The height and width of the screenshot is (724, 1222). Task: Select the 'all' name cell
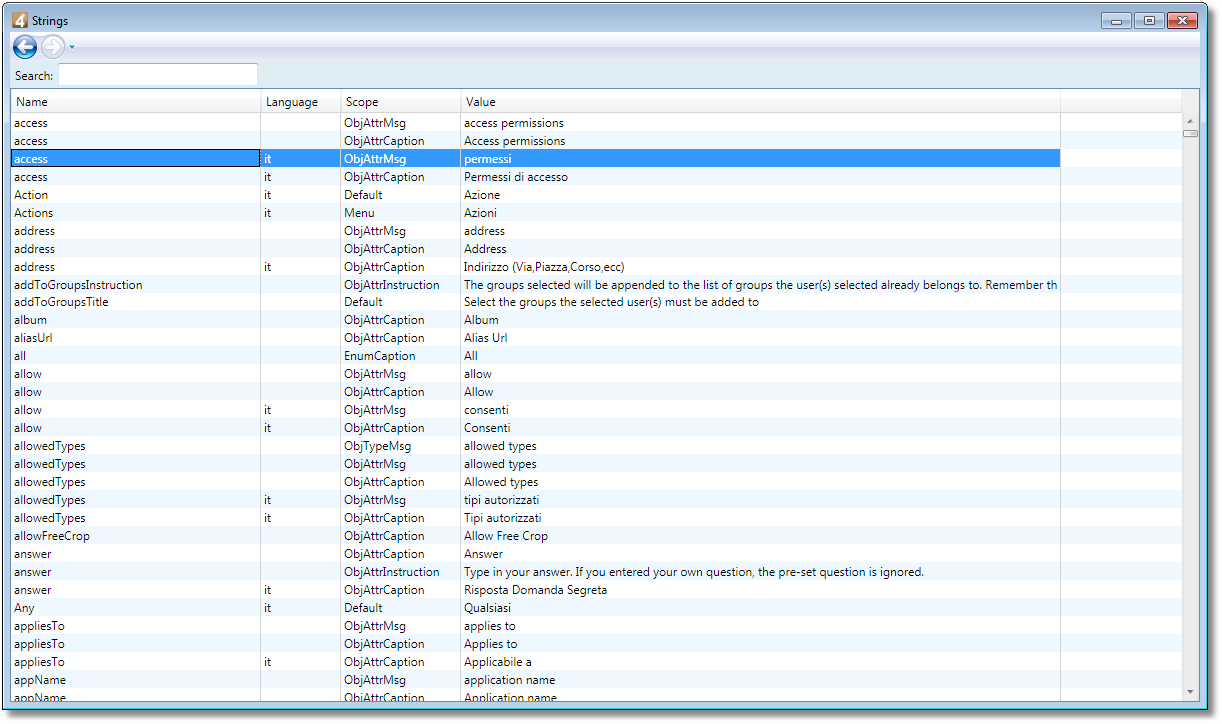(x=135, y=356)
